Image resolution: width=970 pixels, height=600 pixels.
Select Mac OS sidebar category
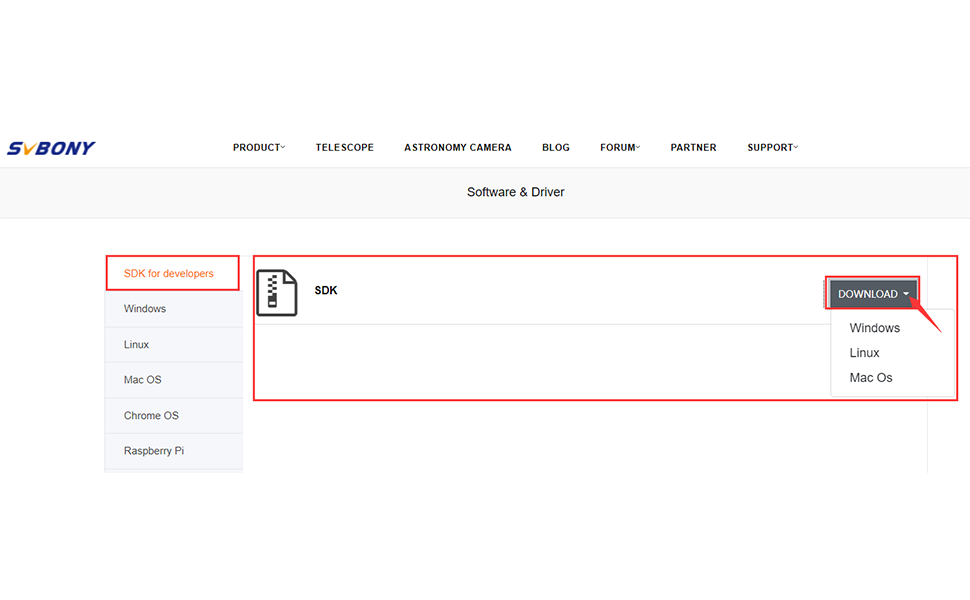[142, 380]
